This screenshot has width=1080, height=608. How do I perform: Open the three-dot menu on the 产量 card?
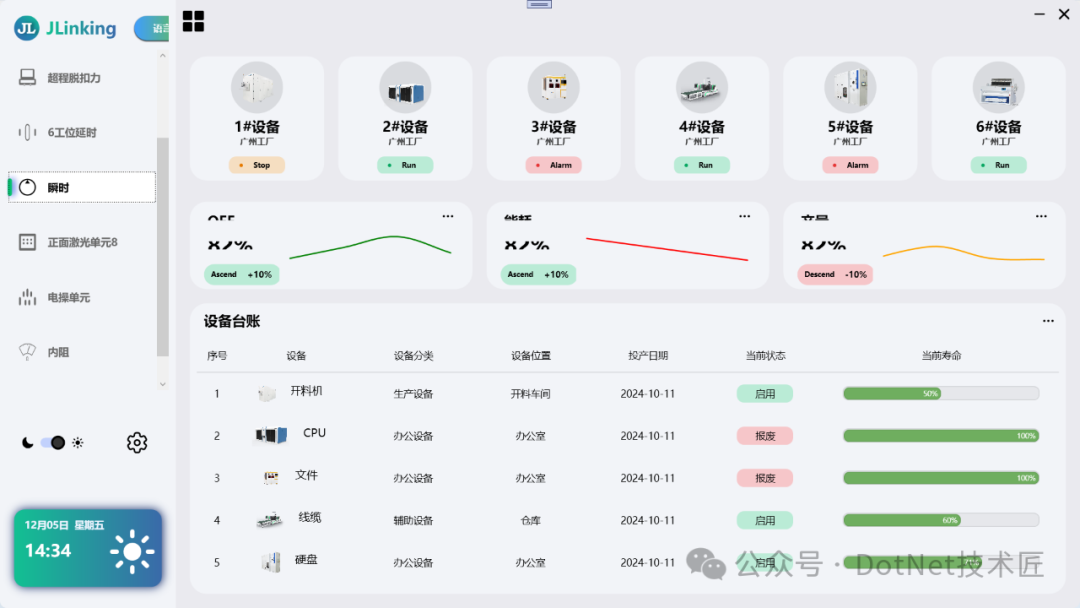point(1040,214)
